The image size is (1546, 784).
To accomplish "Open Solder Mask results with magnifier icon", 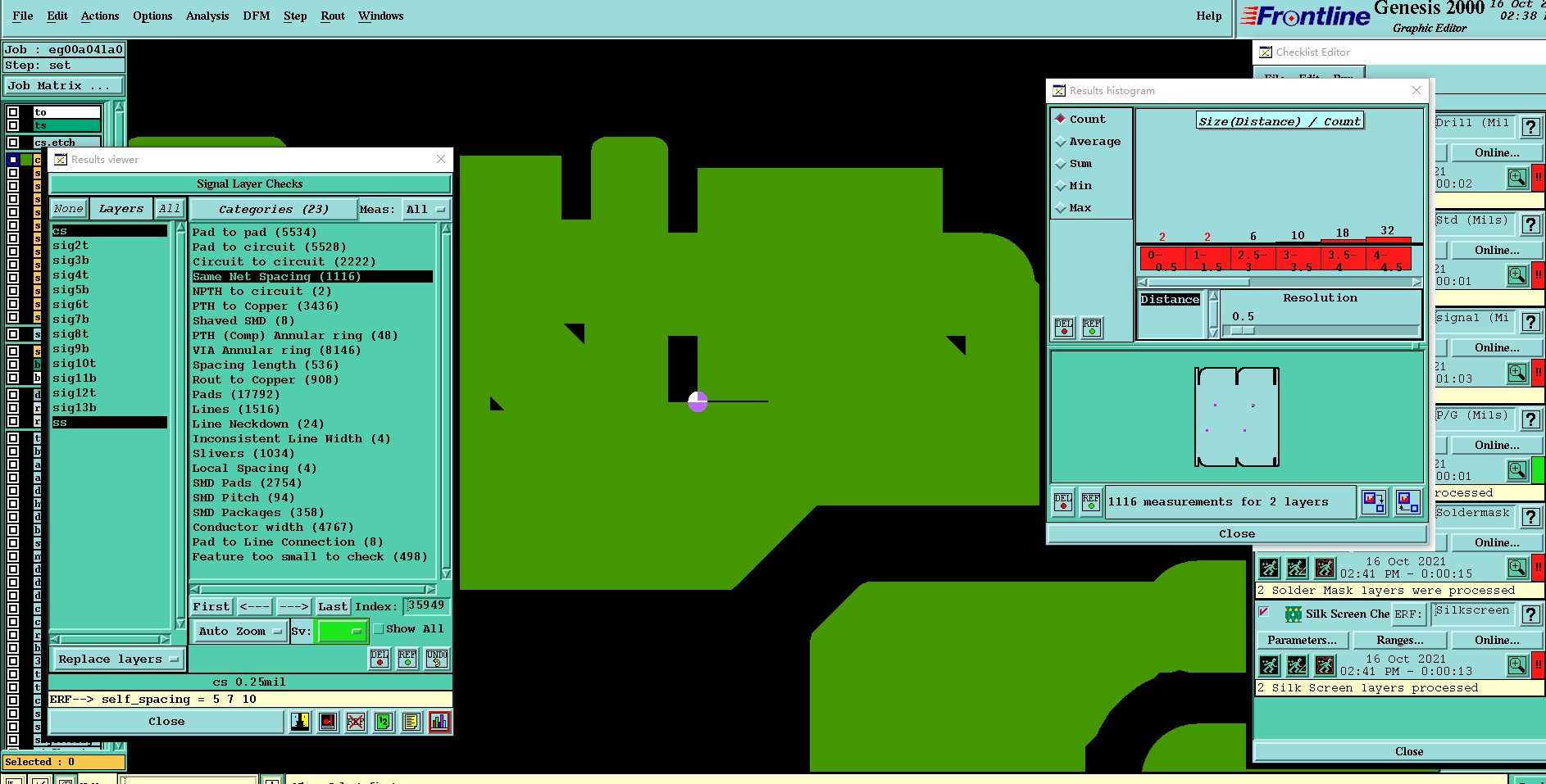I will click(1517, 568).
